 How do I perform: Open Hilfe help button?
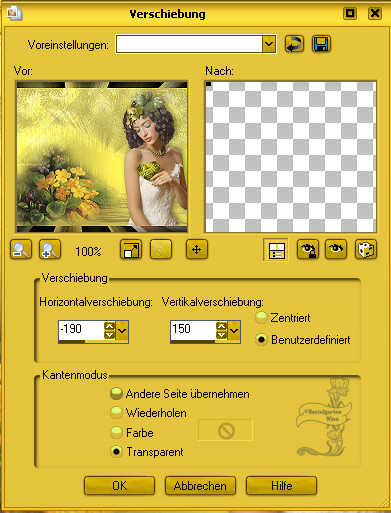[x=281, y=486]
